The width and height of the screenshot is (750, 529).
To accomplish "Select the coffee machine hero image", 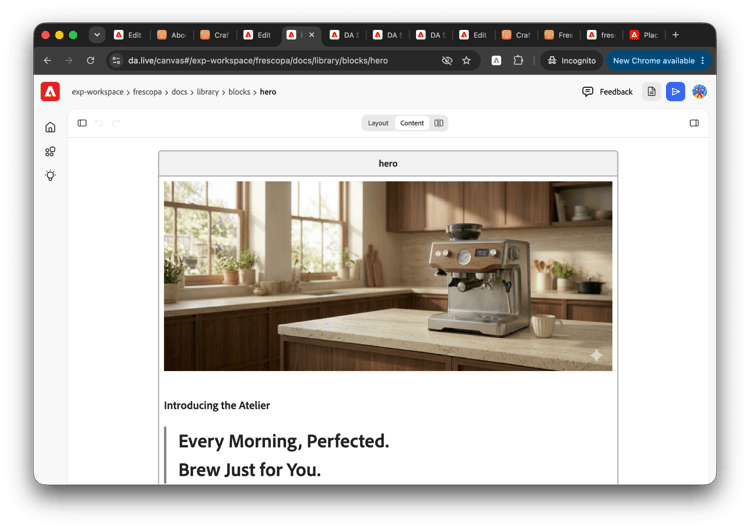I will coord(388,276).
